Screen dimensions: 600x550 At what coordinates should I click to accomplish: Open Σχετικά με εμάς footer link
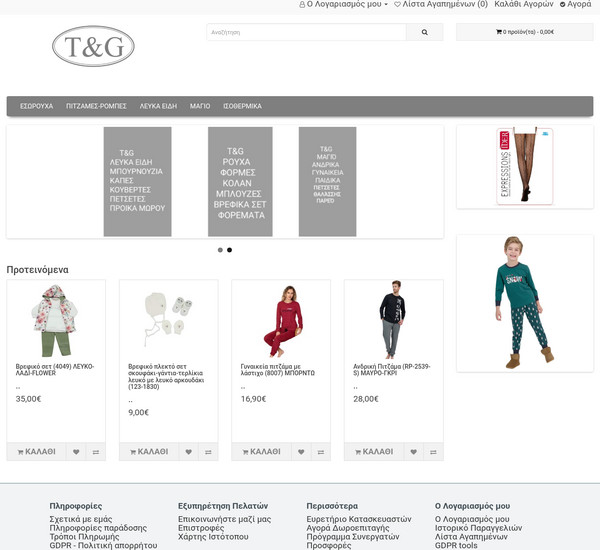point(81,519)
